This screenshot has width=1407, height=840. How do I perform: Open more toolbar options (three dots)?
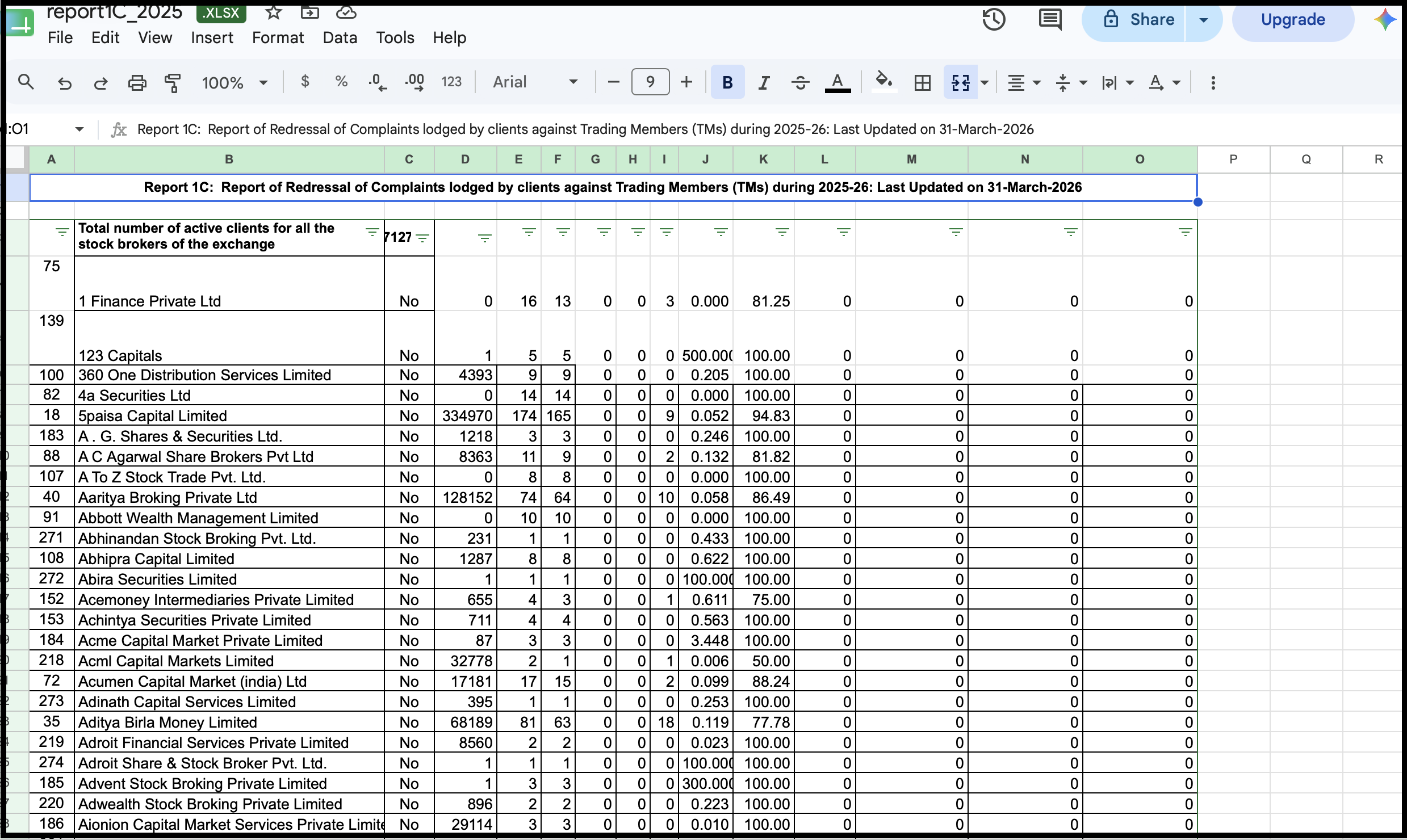point(1213,83)
